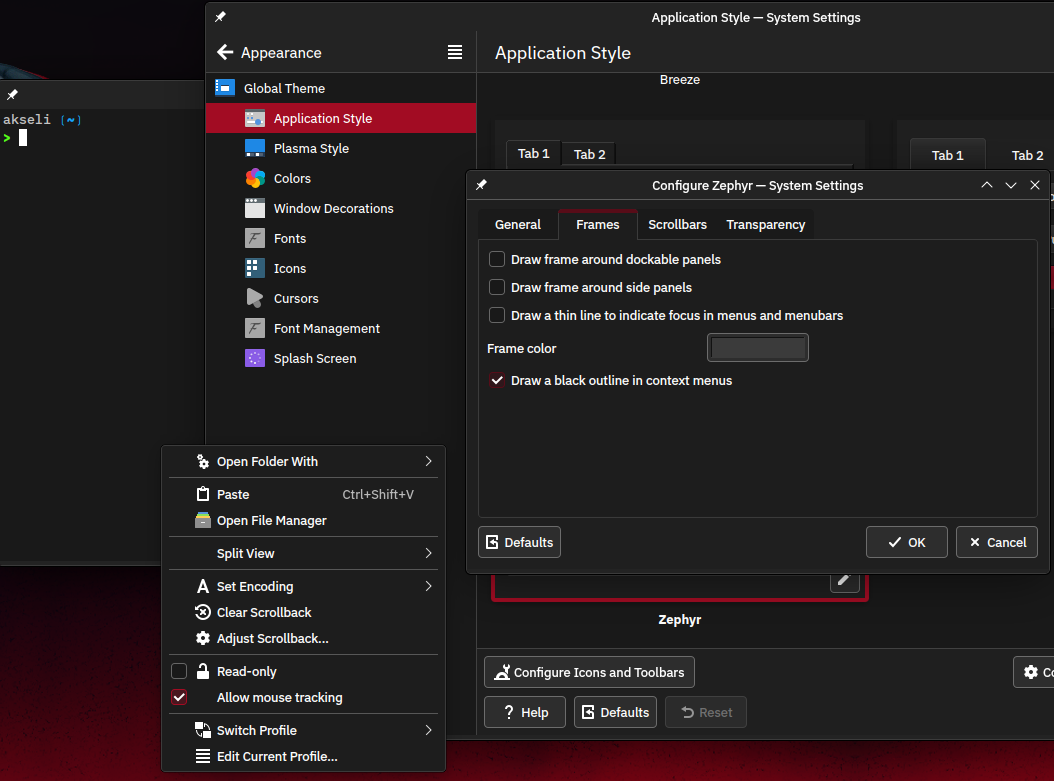
Task: Select the Breeze style label
Action: (680, 79)
